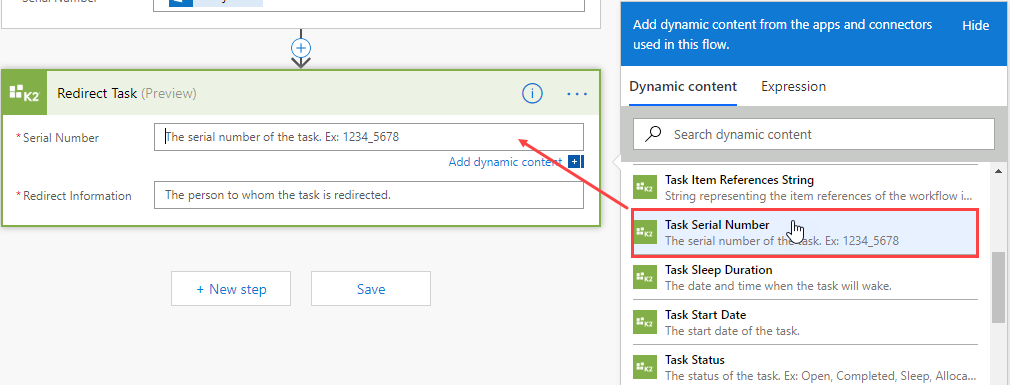Screen dimensions: 1010x385
Task: Open the ellipsis menu on Redirect Task
Action: tap(576, 94)
